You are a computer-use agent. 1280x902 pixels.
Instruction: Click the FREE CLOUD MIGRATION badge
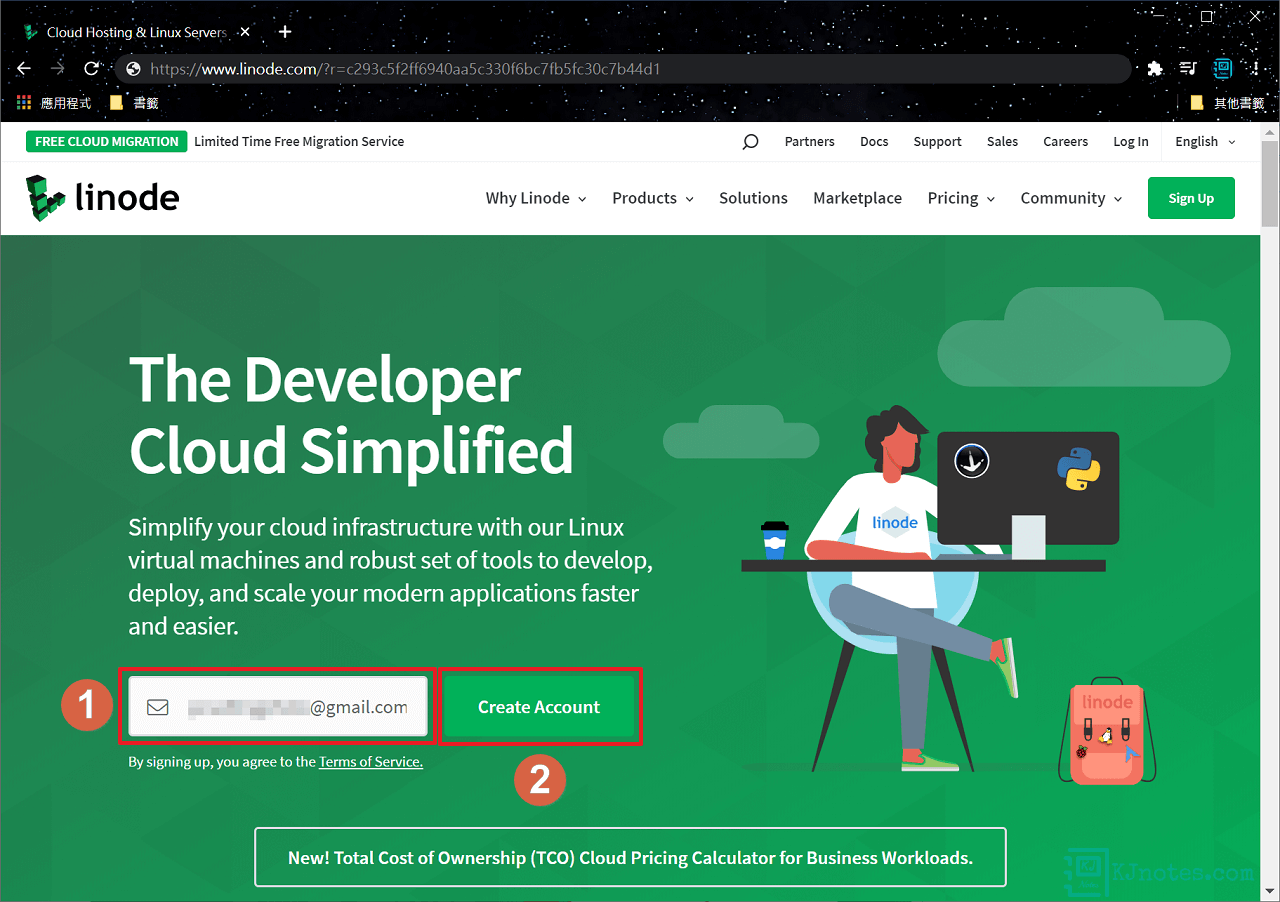pyautogui.click(x=106, y=141)
